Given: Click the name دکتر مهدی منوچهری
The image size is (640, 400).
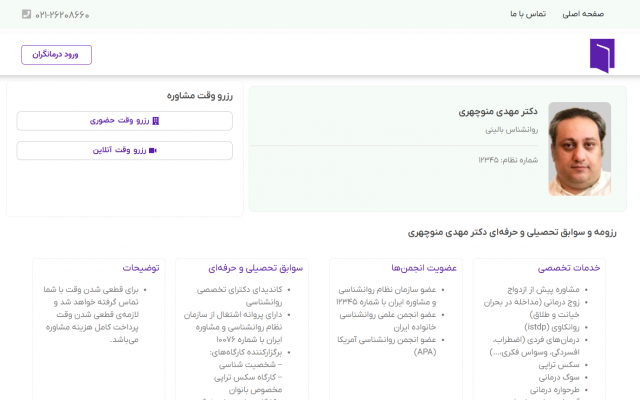Looking at the screenshot, I should click(498, 111).
